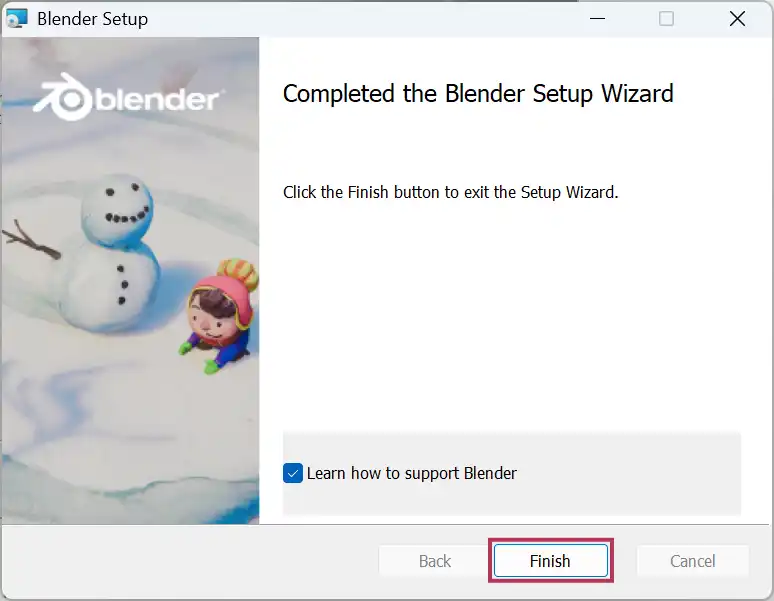Click the "Learn how to support Blender" label text
Viewport: 774px width, 601px height.
[412, 473]
